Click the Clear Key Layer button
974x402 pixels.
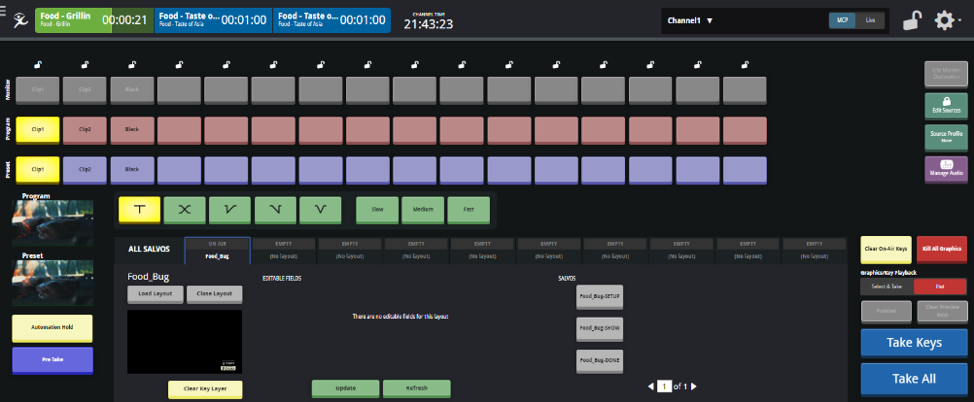coord(205,389)
